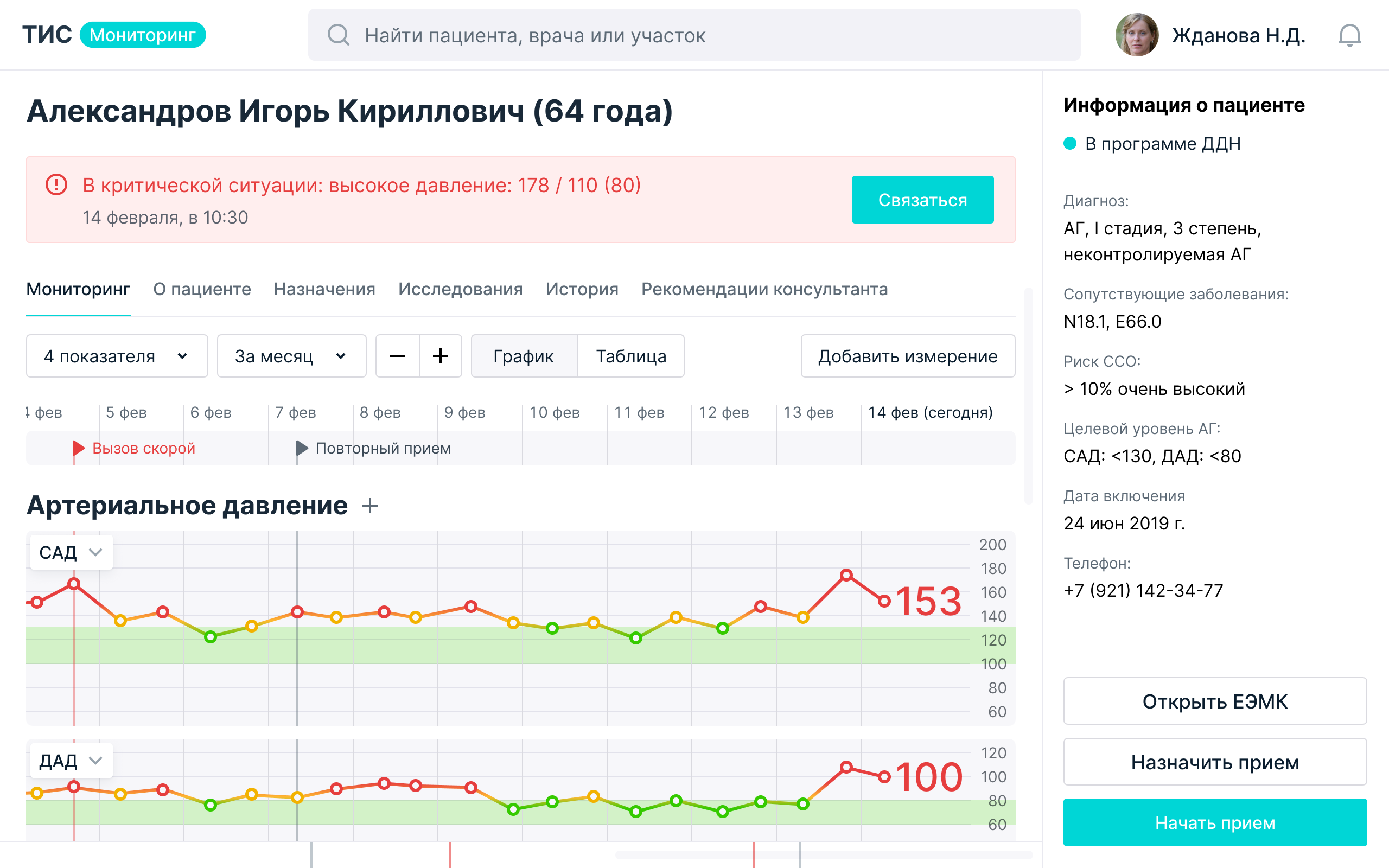This screenshot has height=868, width=1389.
Task: Switch view to Таблица
Action: [x=631, y=356]
